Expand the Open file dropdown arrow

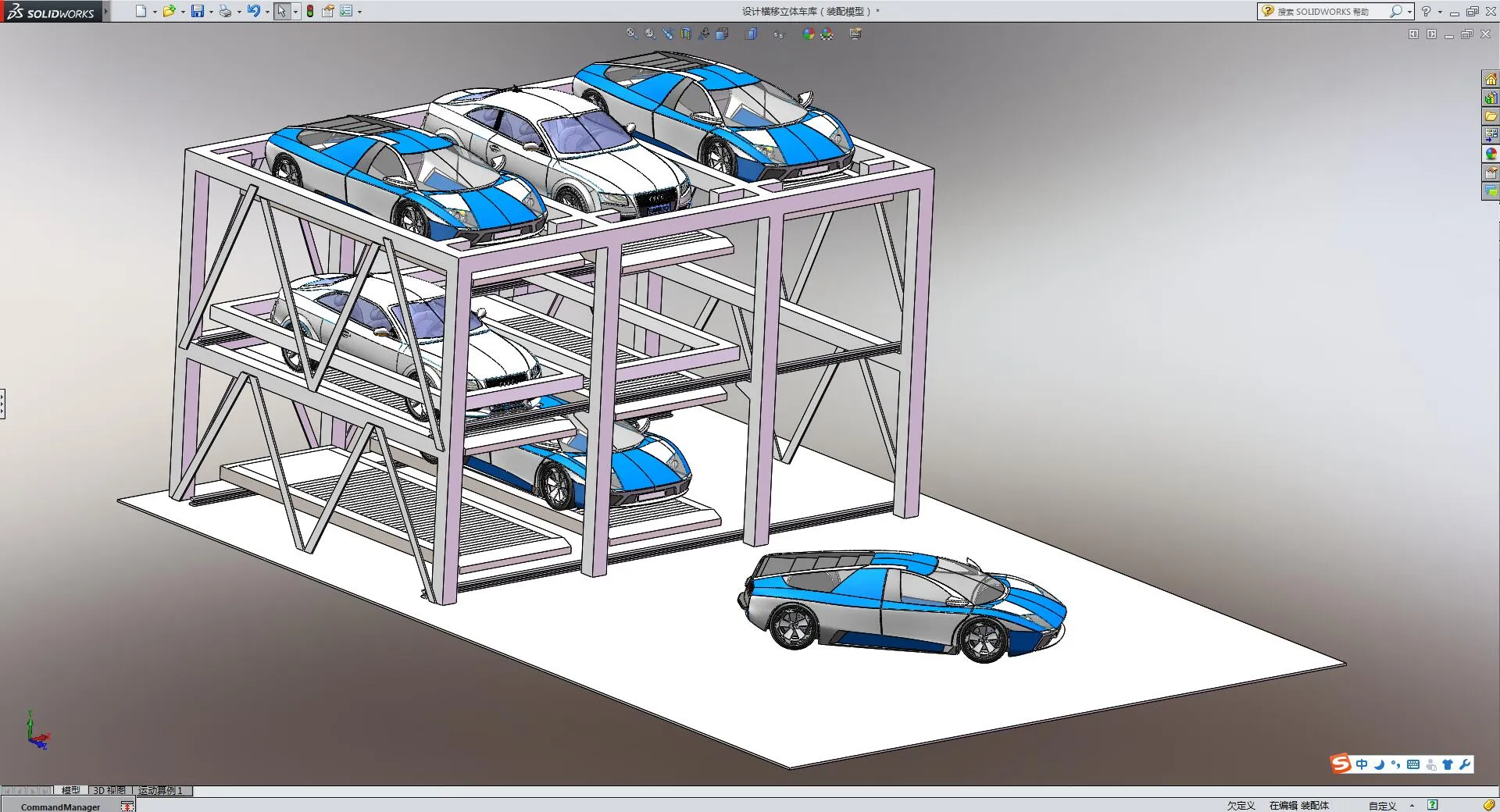183,12
